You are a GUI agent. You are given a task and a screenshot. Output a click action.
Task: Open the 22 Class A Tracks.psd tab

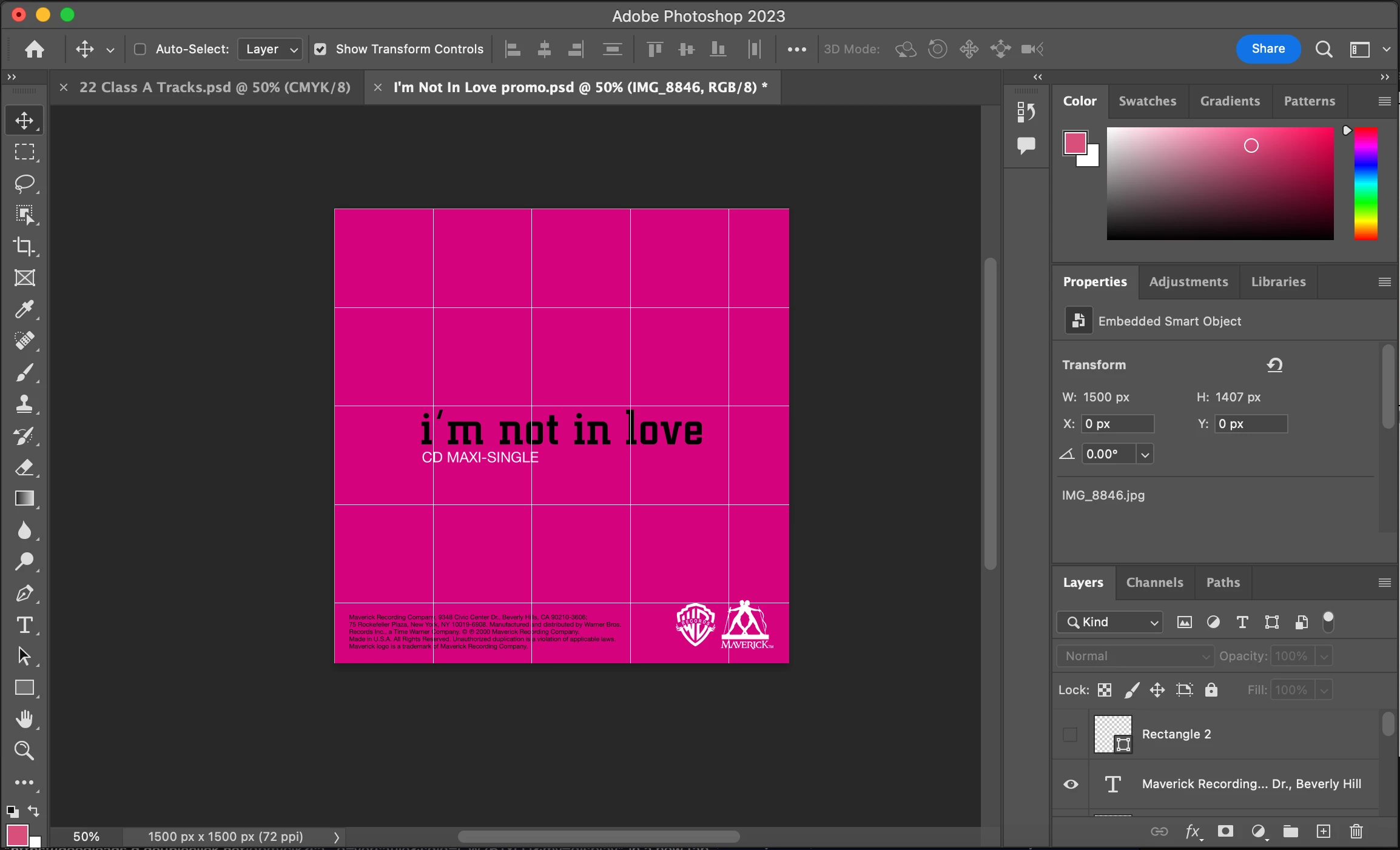(x=215, y=87)
